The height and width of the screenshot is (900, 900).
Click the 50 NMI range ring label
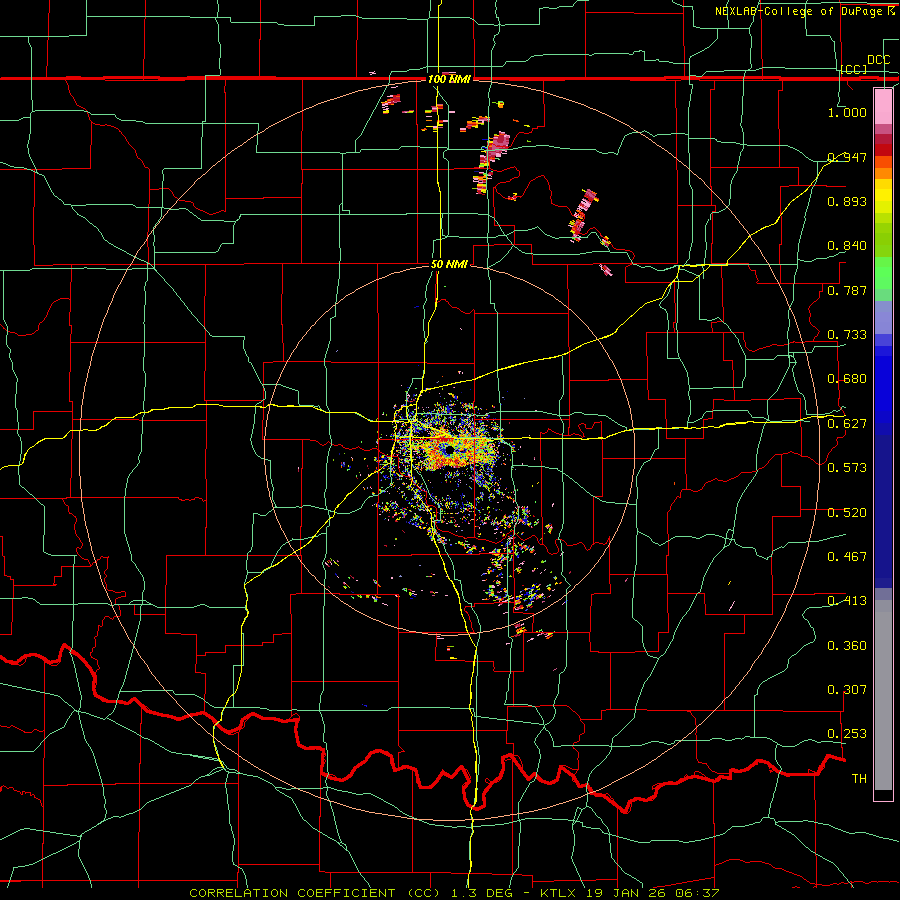click(x=449, y=265)
